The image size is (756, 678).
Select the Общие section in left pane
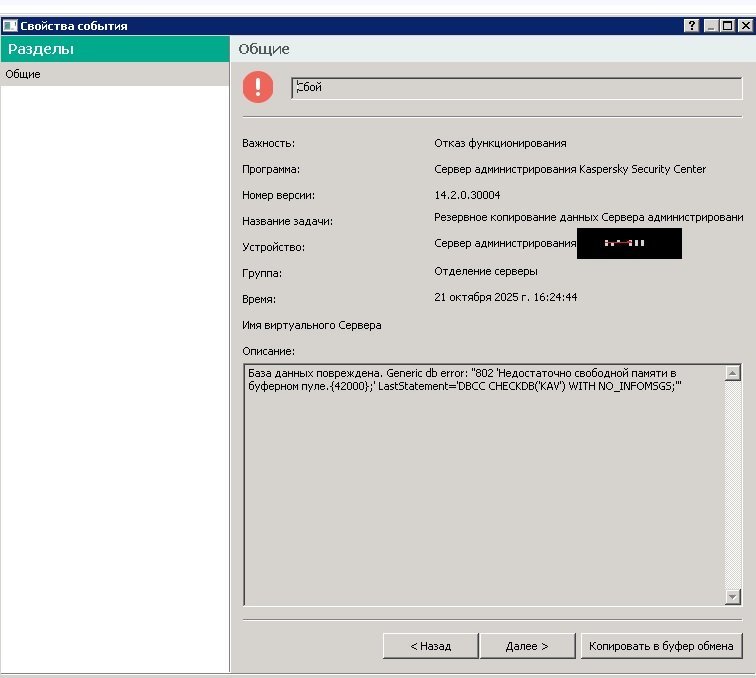pyautogui.click(x=115, y=74)
